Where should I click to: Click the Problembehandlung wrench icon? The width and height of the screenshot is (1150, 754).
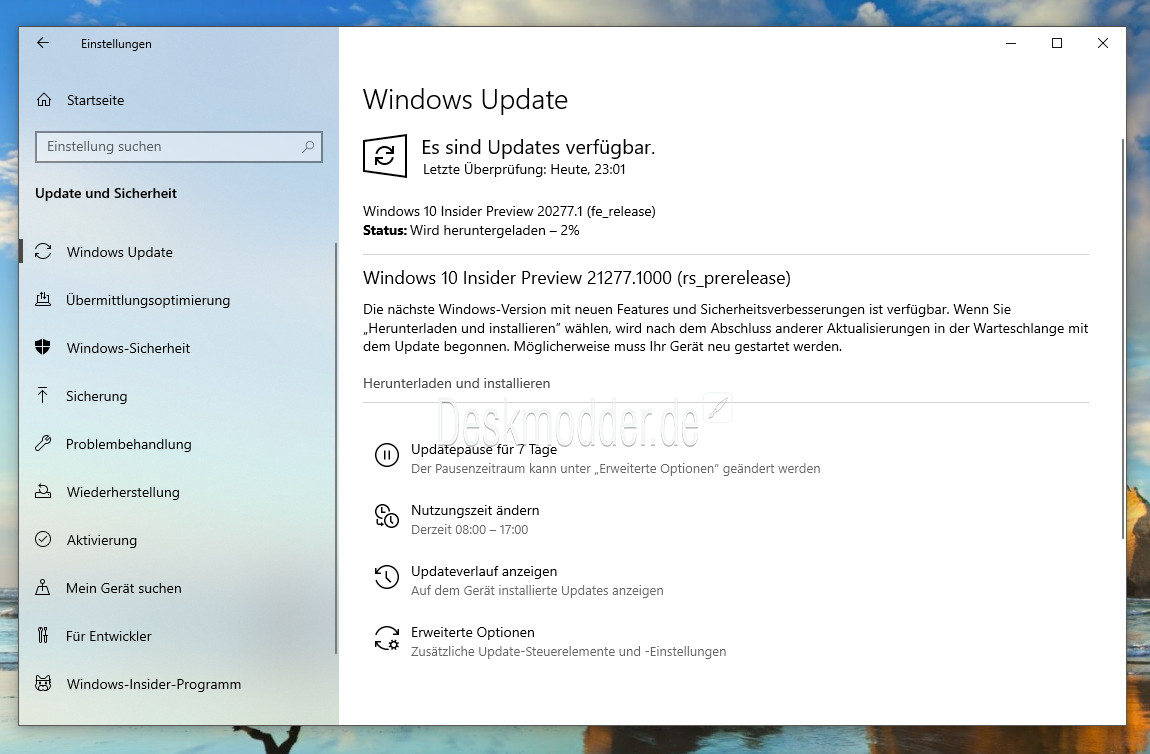pos(43,444)
